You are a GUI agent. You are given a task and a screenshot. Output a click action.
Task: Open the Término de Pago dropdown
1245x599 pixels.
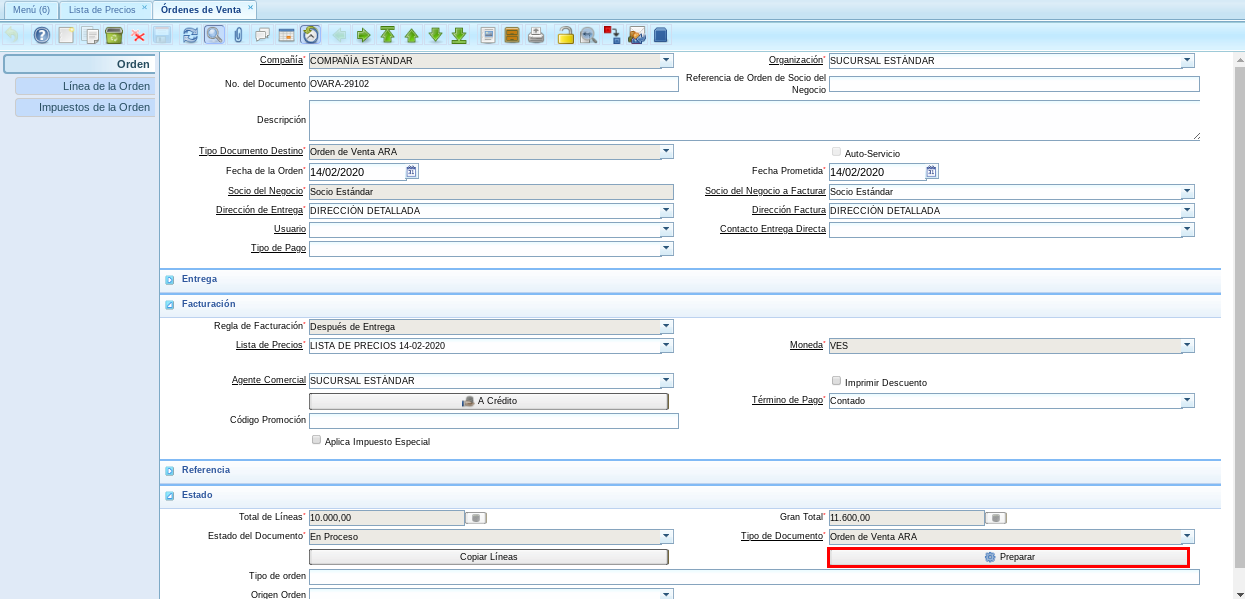1187,401
